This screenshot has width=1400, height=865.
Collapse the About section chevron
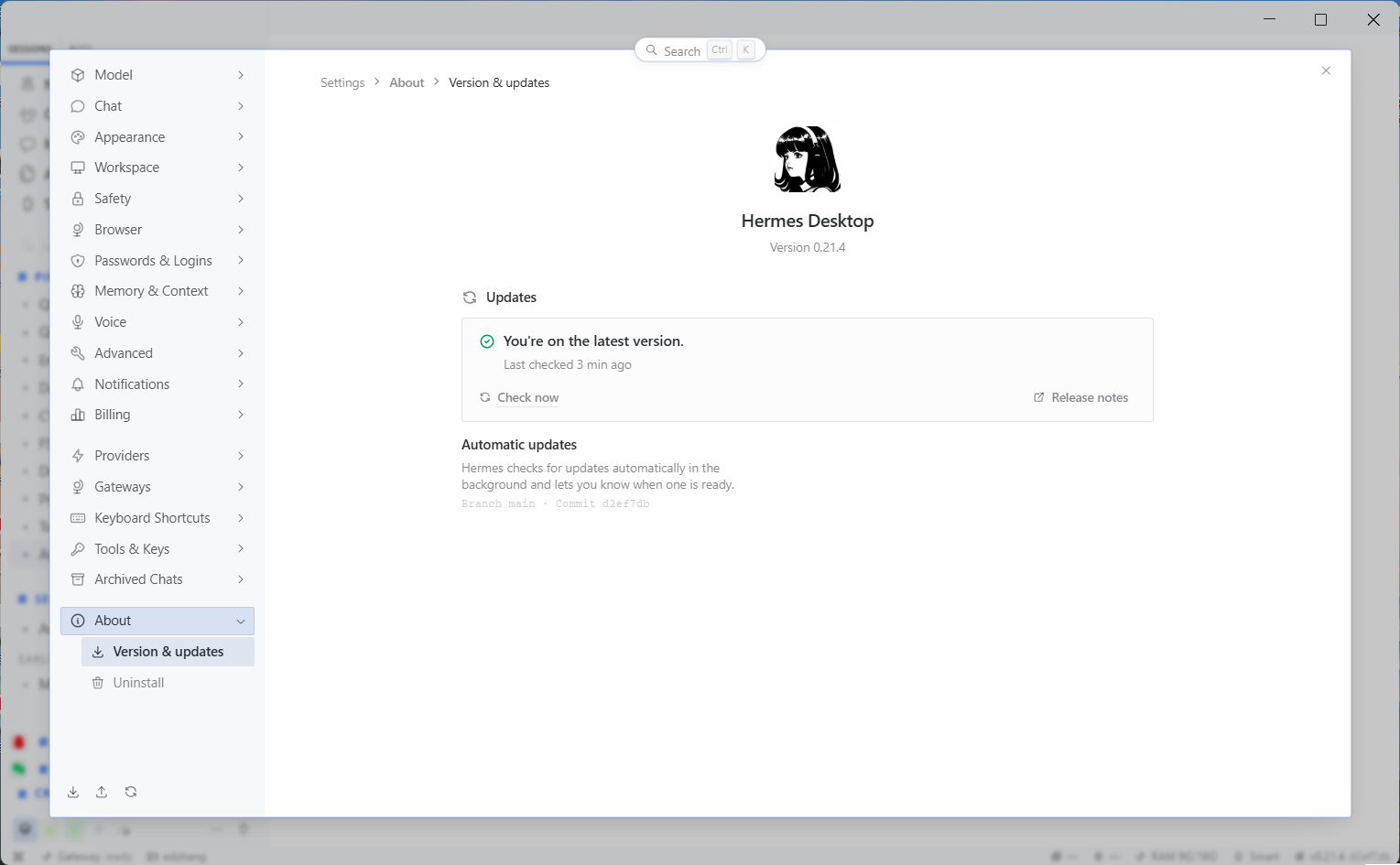[241, 622]
